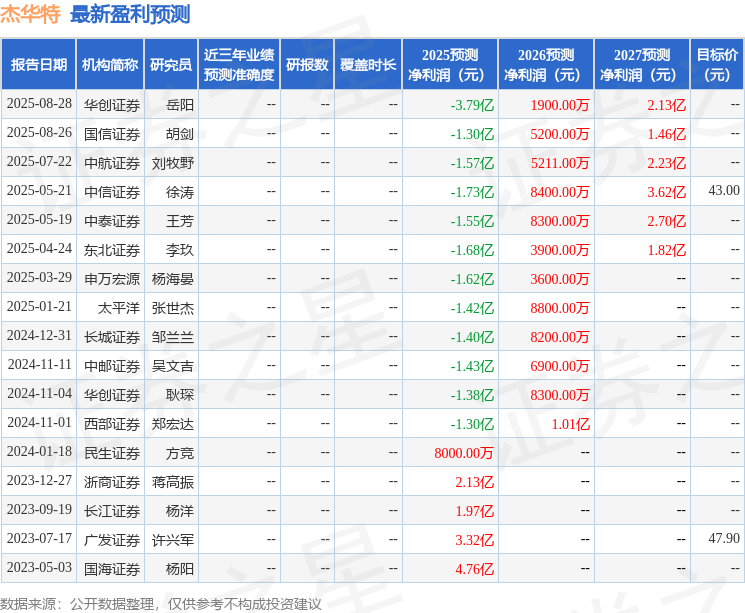
Task: Click researcher 岳阳
Action: point(180,105)
